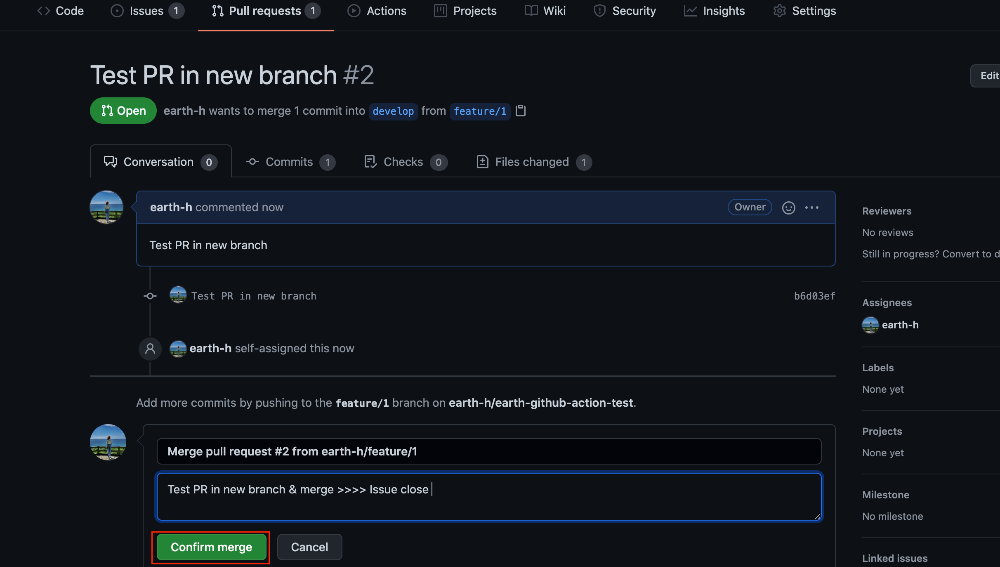
Task: Click the Files changed count badge
Action: click(584, 163)
